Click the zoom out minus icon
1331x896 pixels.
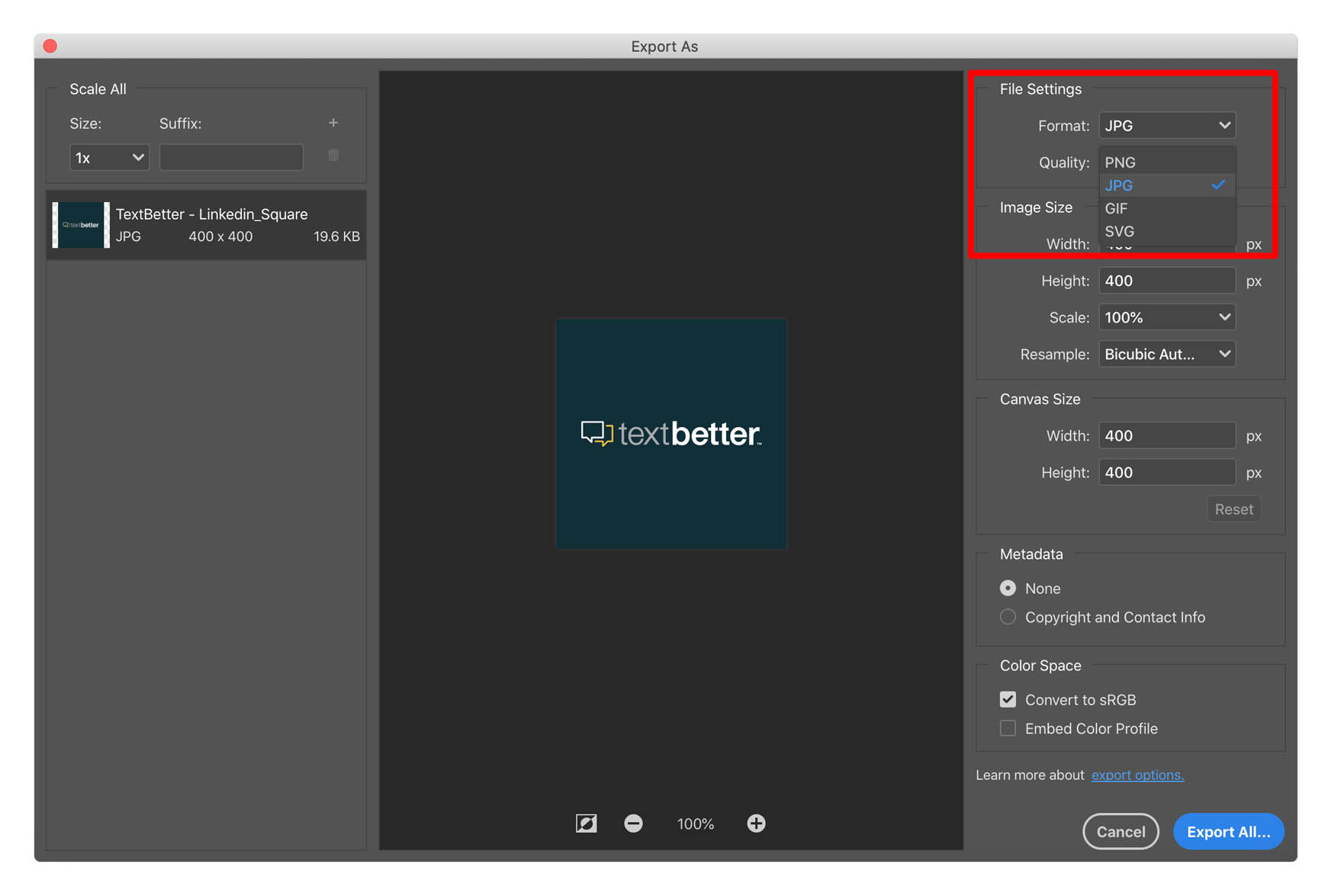point(633,824)
